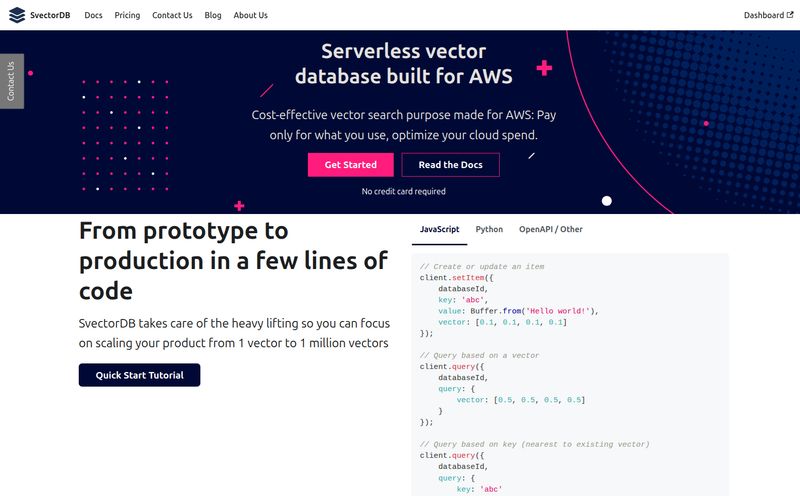Click the "value: Buffer.from('Hello world!')" line

point(518,311)
